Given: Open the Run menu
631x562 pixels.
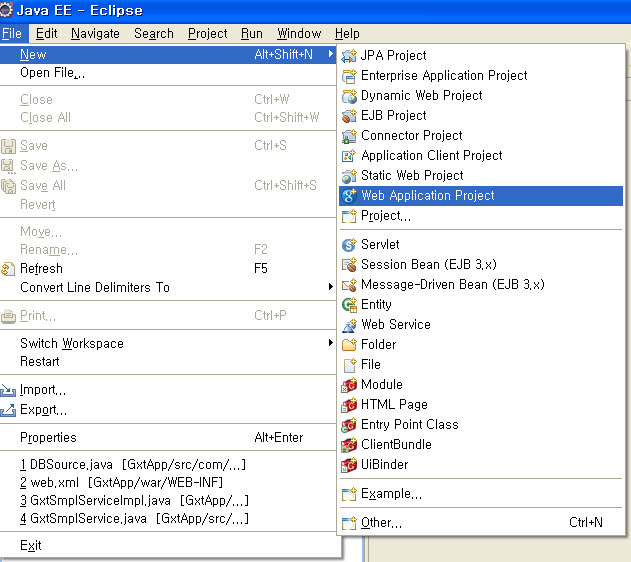Looking at the screenshot, I should [252, 34].
